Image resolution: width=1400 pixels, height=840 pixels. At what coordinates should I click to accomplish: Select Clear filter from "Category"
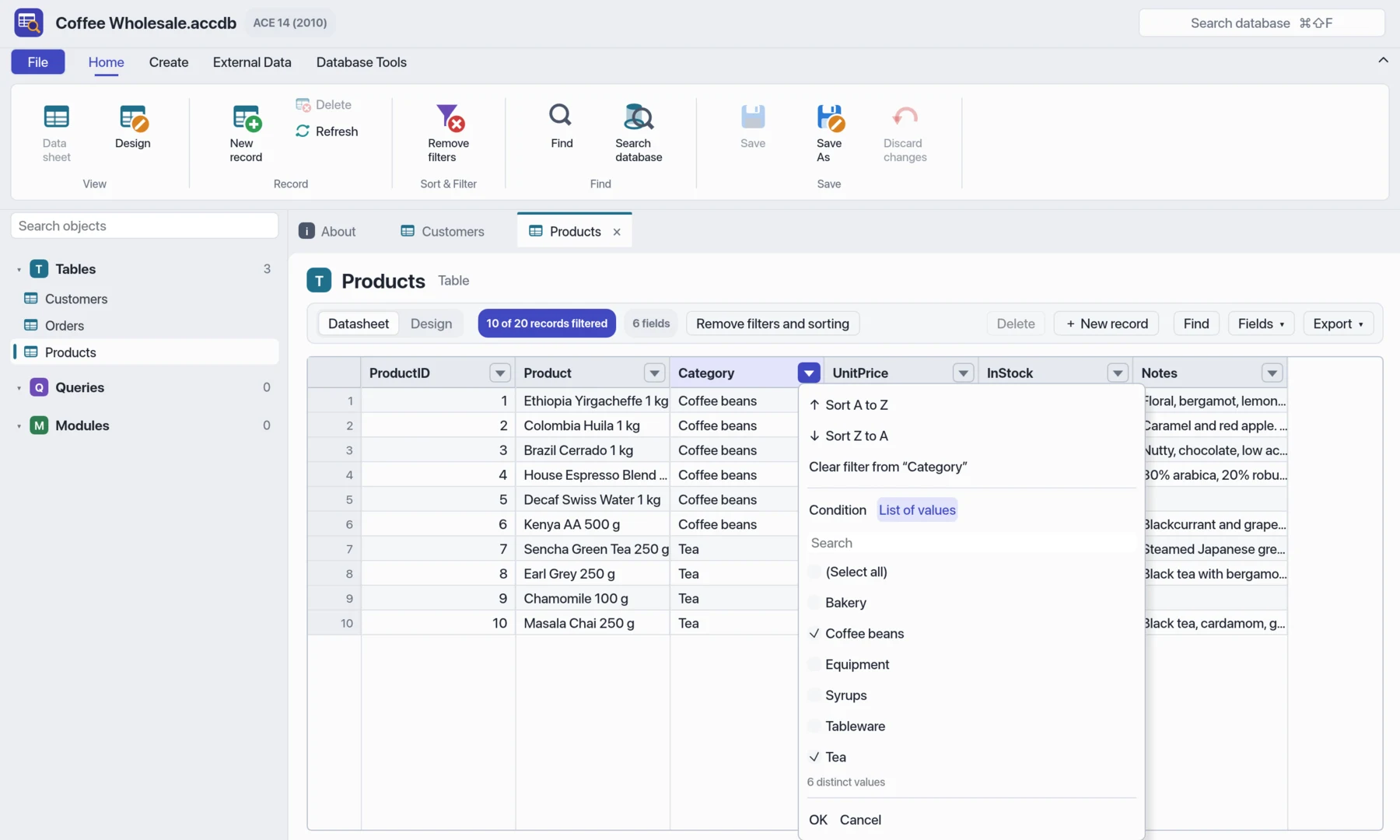[x=971, y=467]
